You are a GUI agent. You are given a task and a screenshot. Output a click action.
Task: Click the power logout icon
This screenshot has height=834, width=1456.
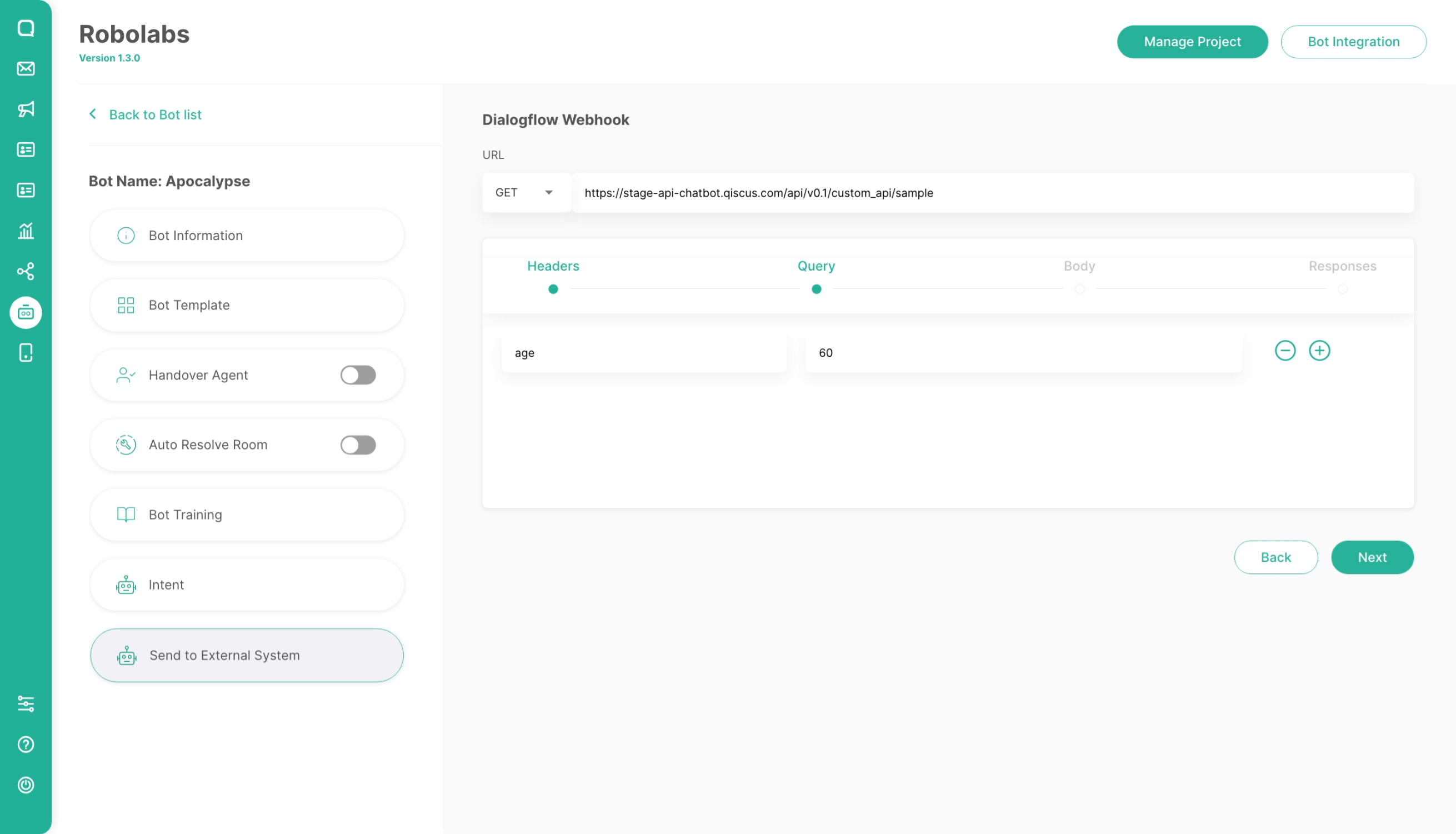click(26, 785)
